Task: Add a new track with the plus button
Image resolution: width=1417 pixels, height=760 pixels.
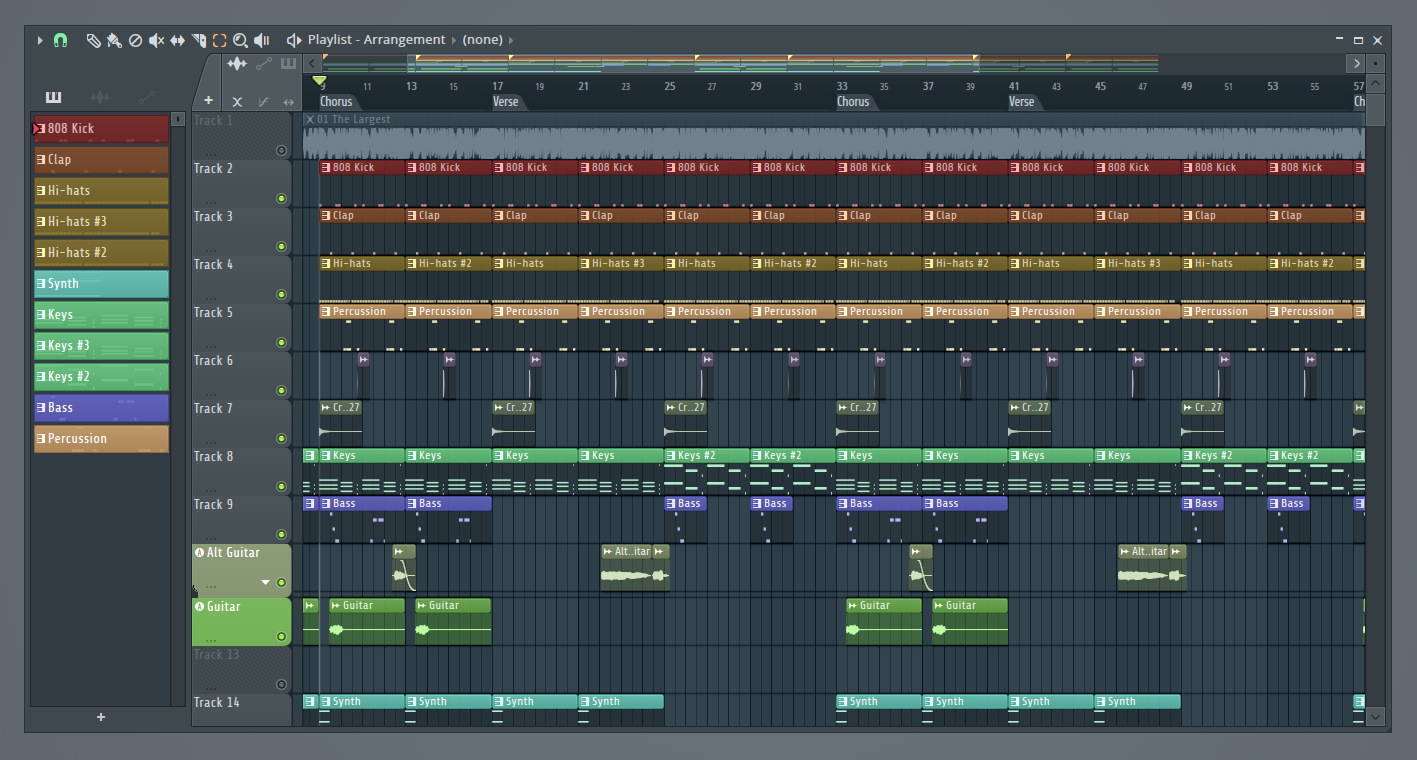Action: 207,101
